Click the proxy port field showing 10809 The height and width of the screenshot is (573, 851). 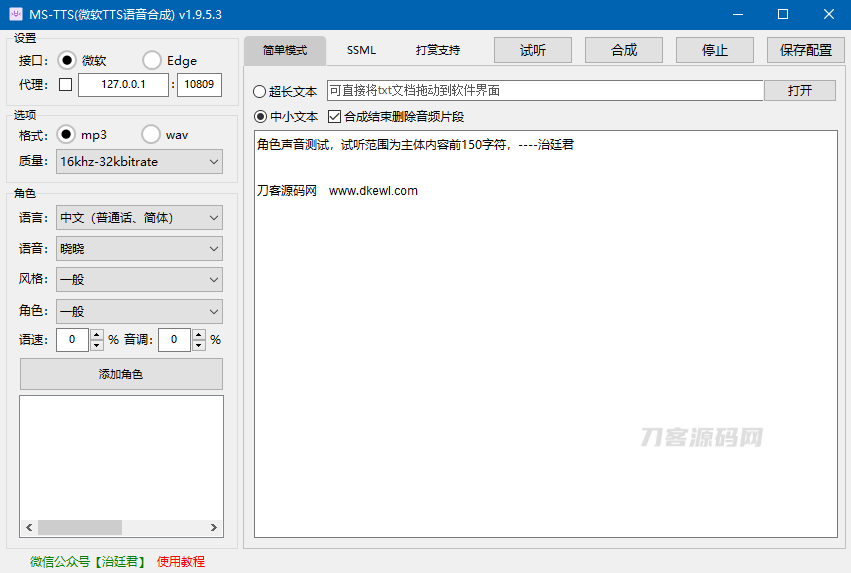(199, 85)
